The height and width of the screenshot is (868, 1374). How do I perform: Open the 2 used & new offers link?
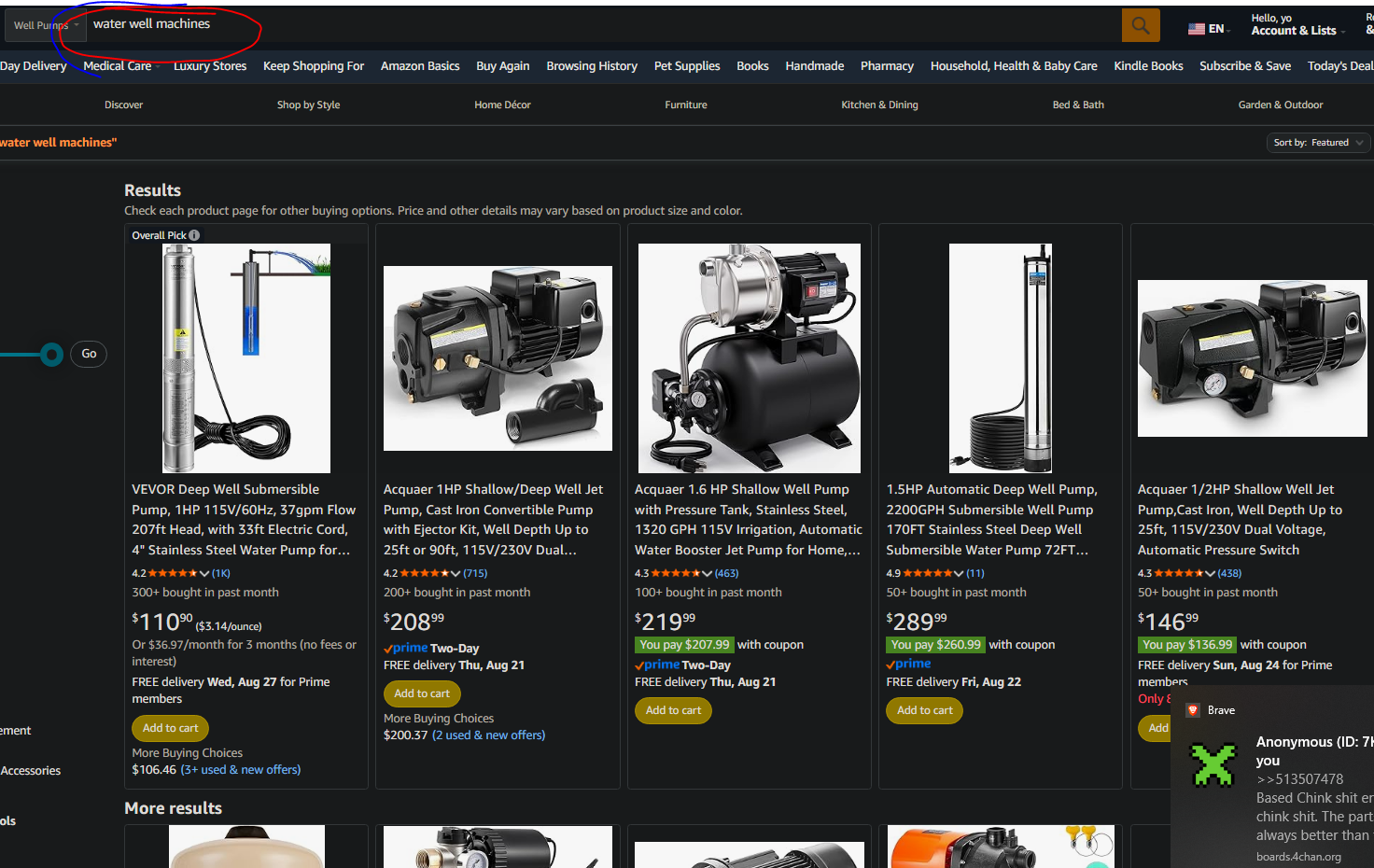(x=489, y=735)
